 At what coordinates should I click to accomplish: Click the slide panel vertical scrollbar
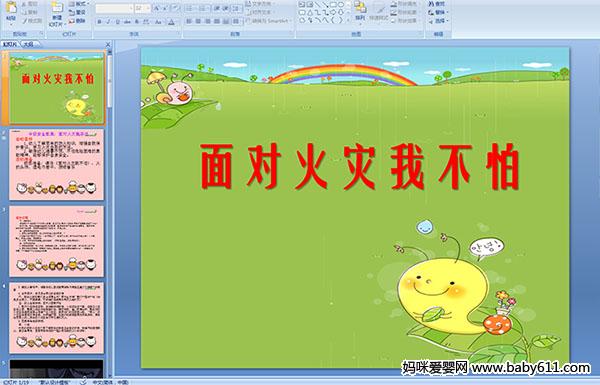coord(110,214)
